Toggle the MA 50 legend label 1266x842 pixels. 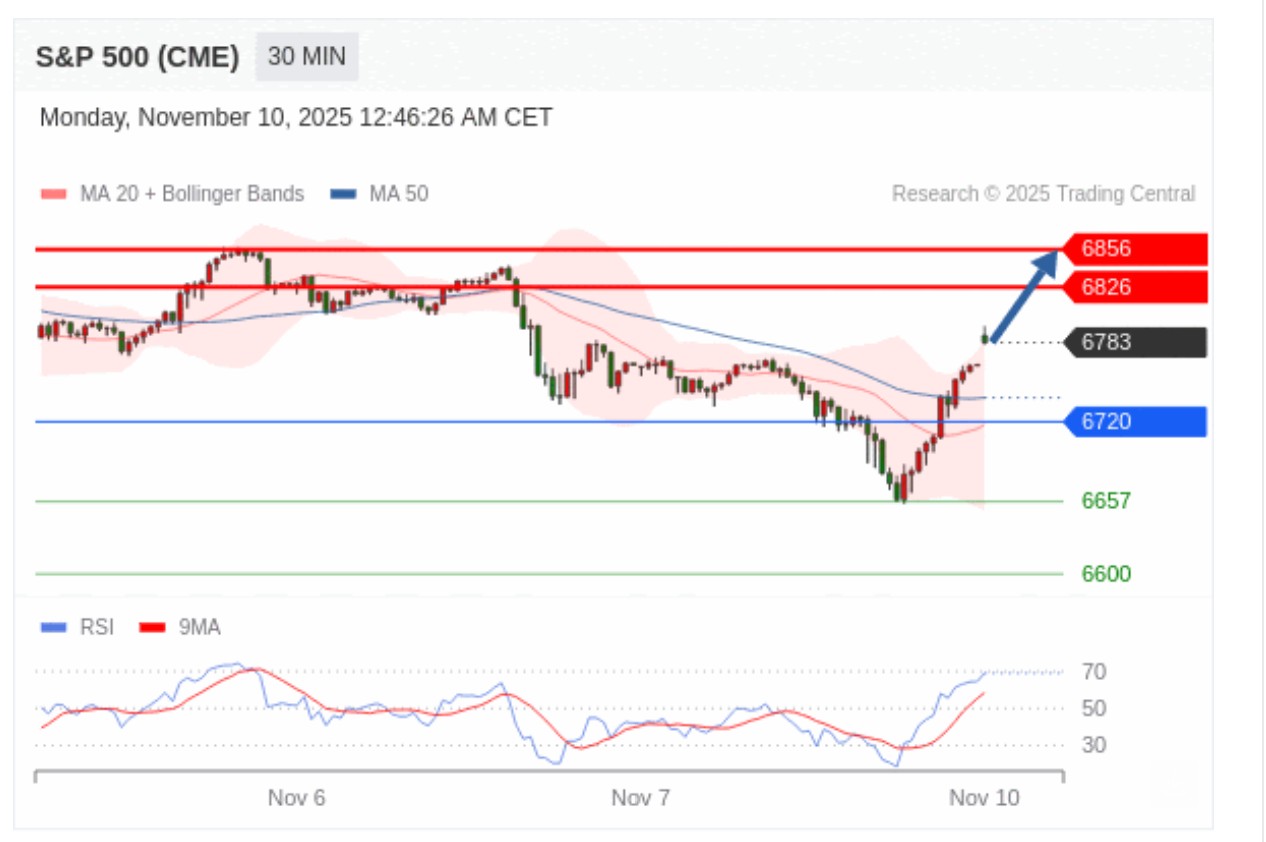coord(398,194)
